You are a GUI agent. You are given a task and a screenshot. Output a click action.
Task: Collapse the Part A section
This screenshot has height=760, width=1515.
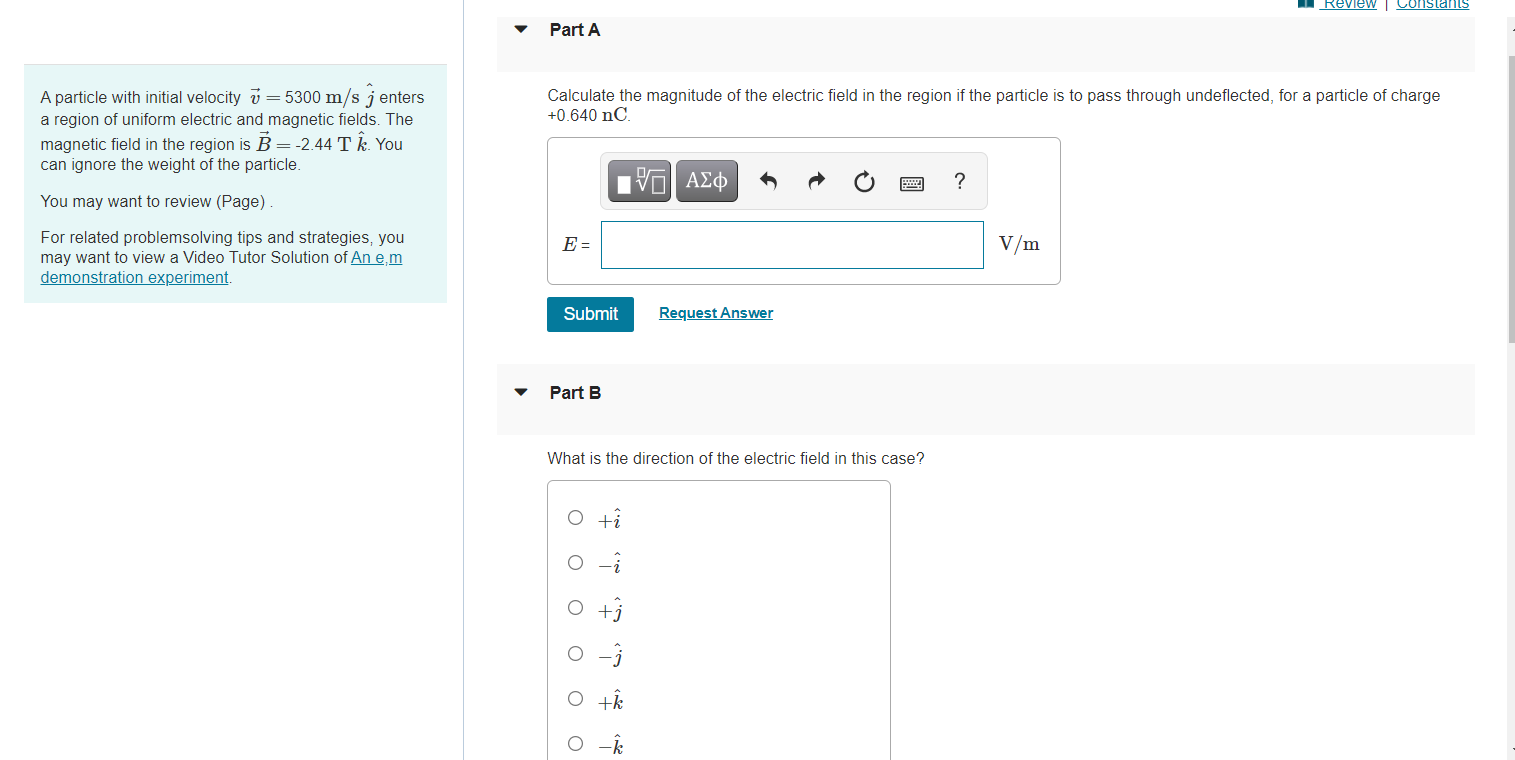point(520,29)
